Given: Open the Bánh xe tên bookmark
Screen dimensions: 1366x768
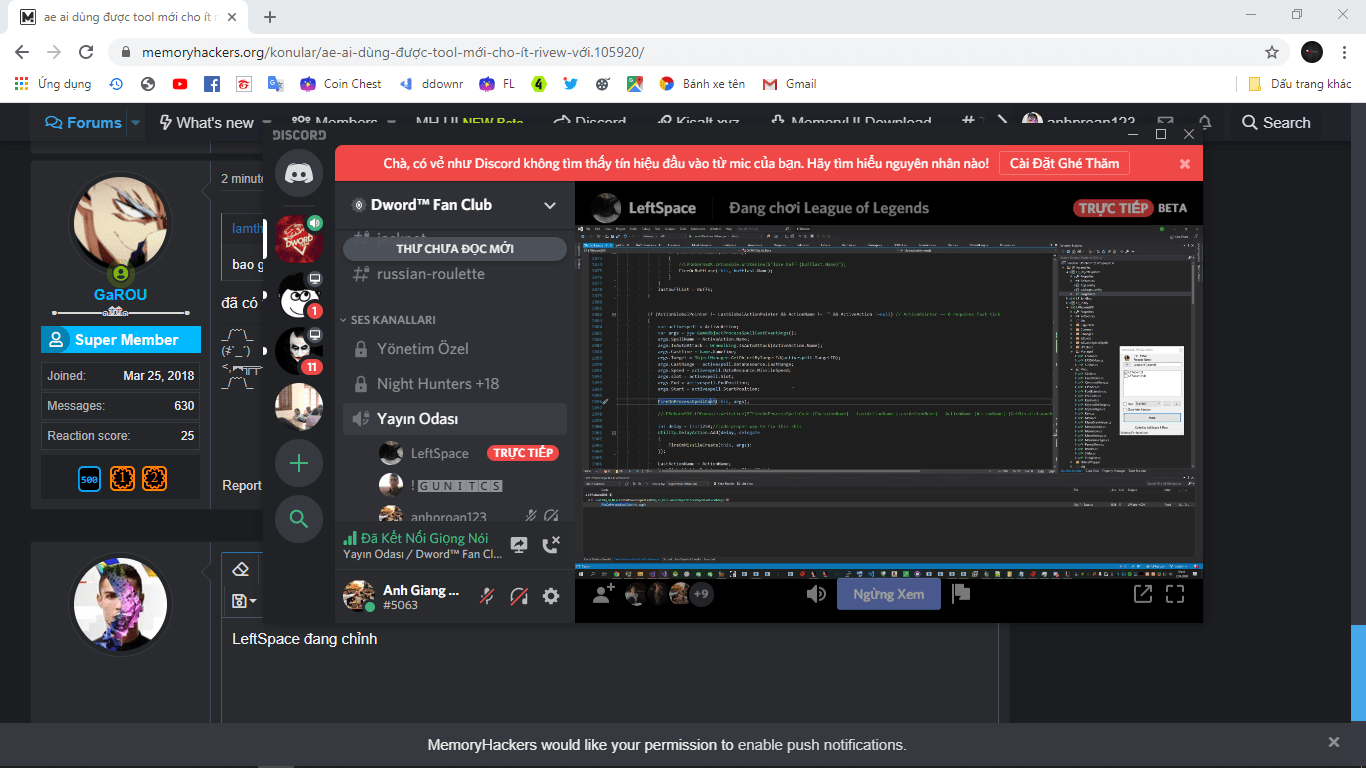Looking at the screenshot, I should [x=702, y=84].
